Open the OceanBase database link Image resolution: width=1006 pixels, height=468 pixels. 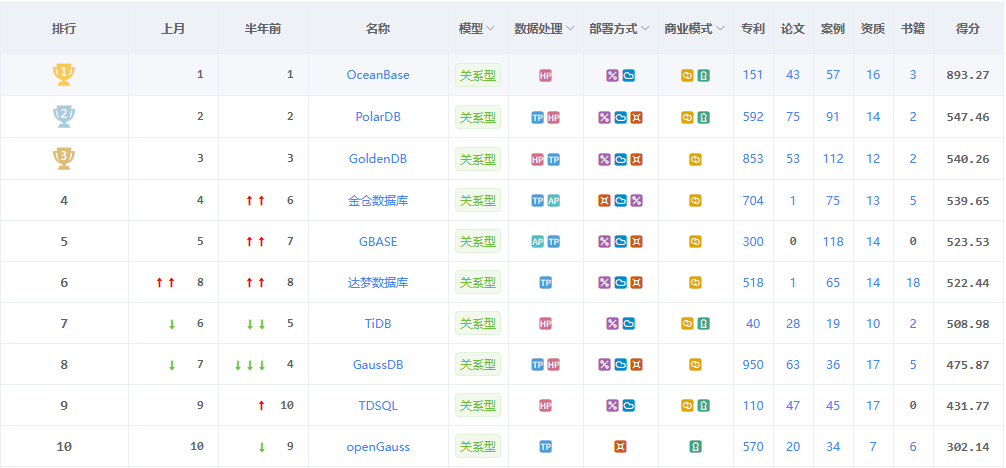point(378,75)
